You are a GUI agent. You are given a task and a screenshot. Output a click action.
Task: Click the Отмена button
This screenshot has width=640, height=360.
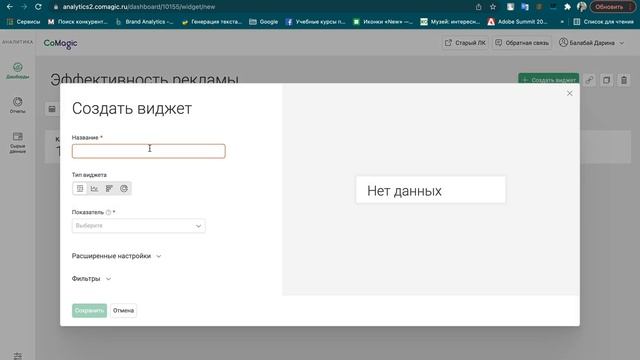tap(123, 311)
